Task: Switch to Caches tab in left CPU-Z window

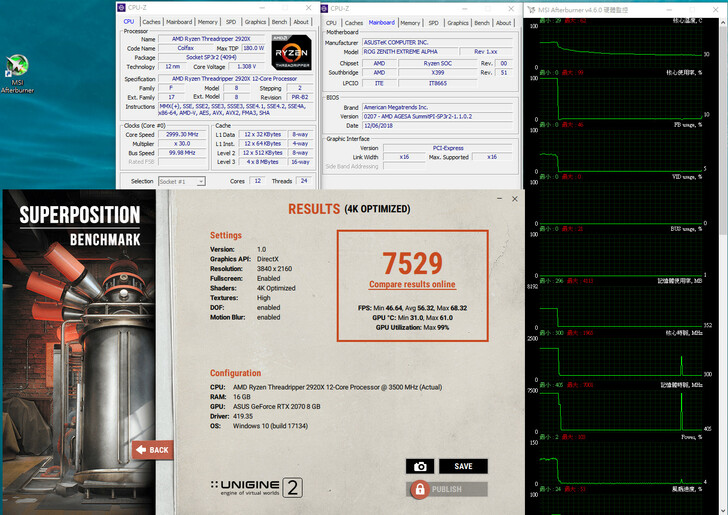Action: click(x=151, y=22)
